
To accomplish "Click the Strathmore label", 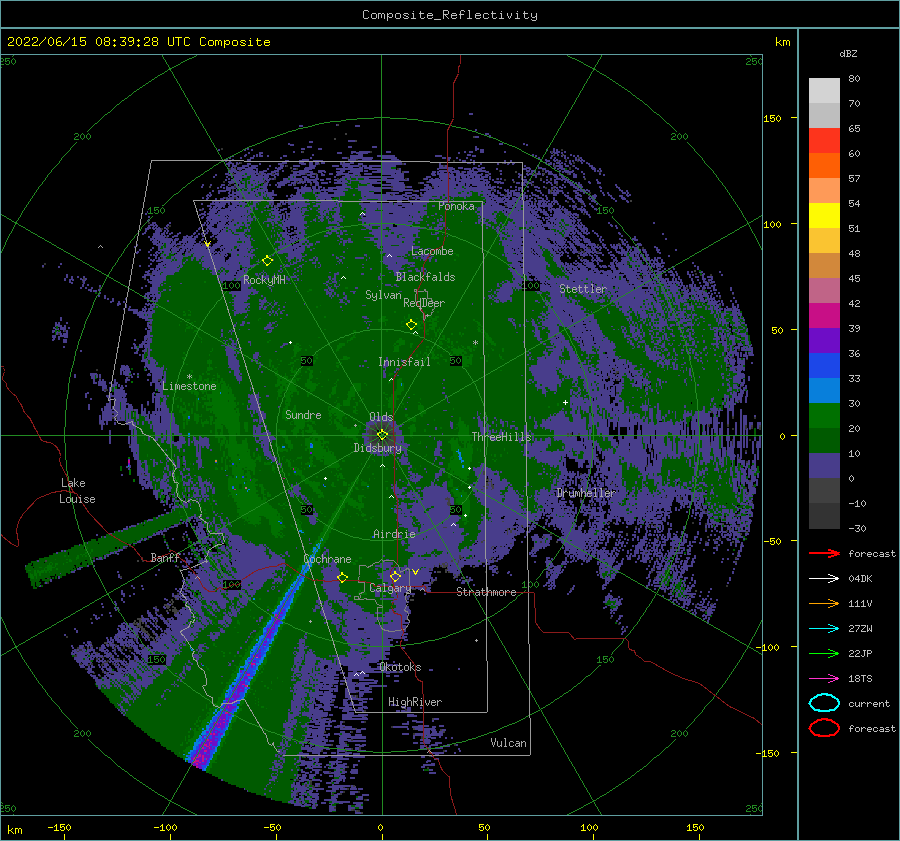I will pyautogui.click(x=486, y=592).
